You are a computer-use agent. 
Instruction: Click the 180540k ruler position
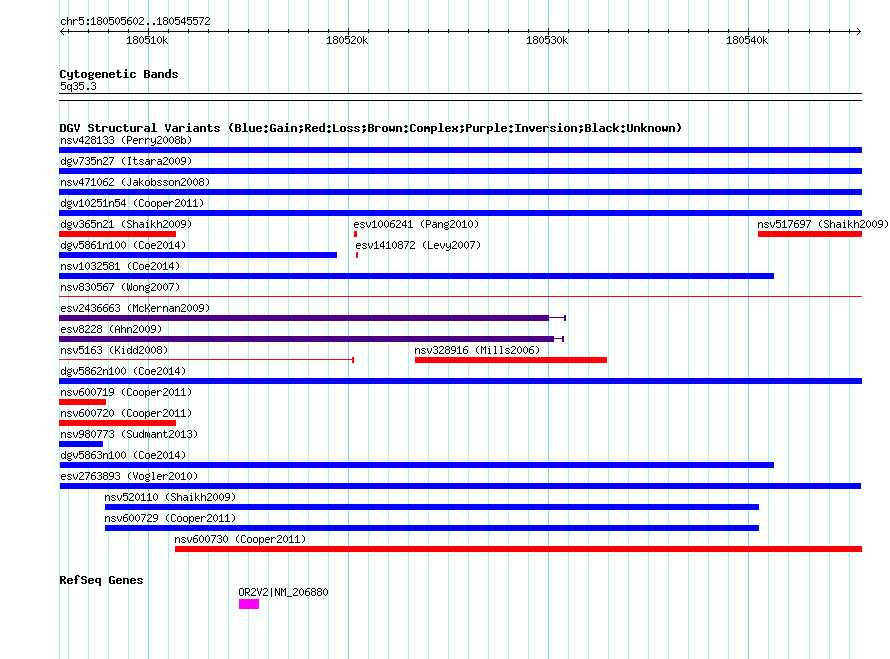click(x=747, y=40)
